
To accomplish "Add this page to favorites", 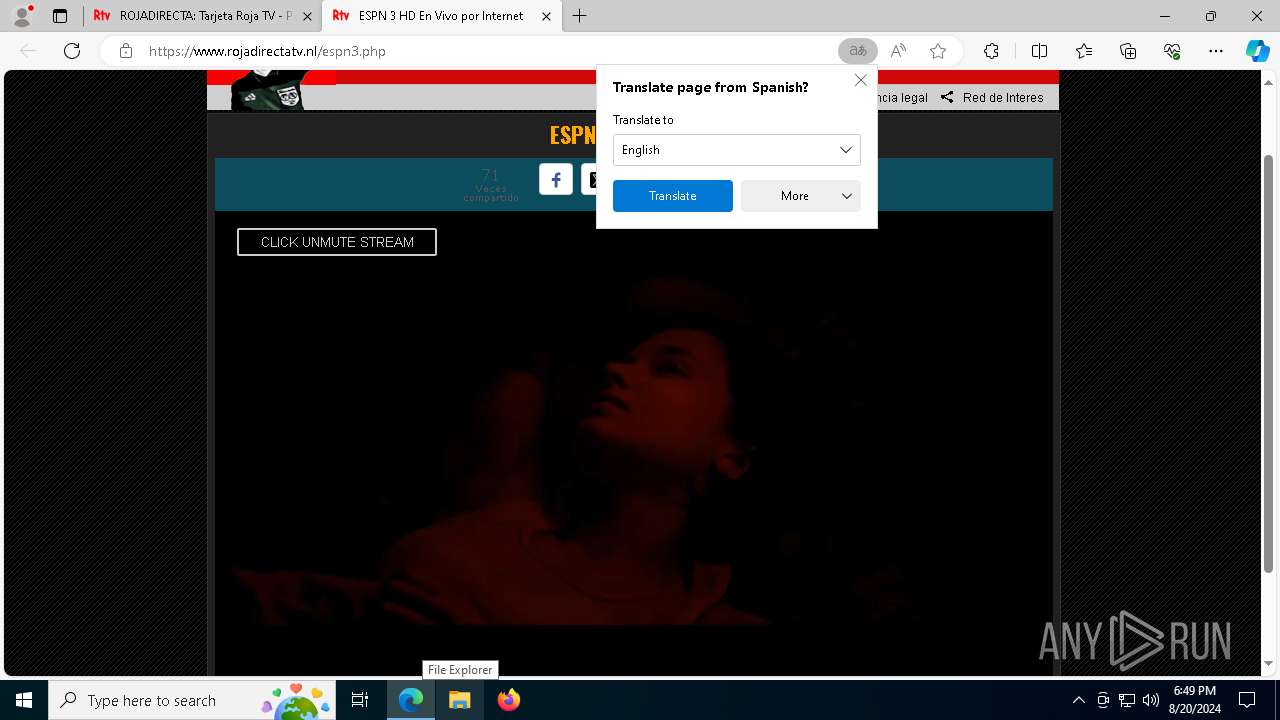I will (938, 51).
